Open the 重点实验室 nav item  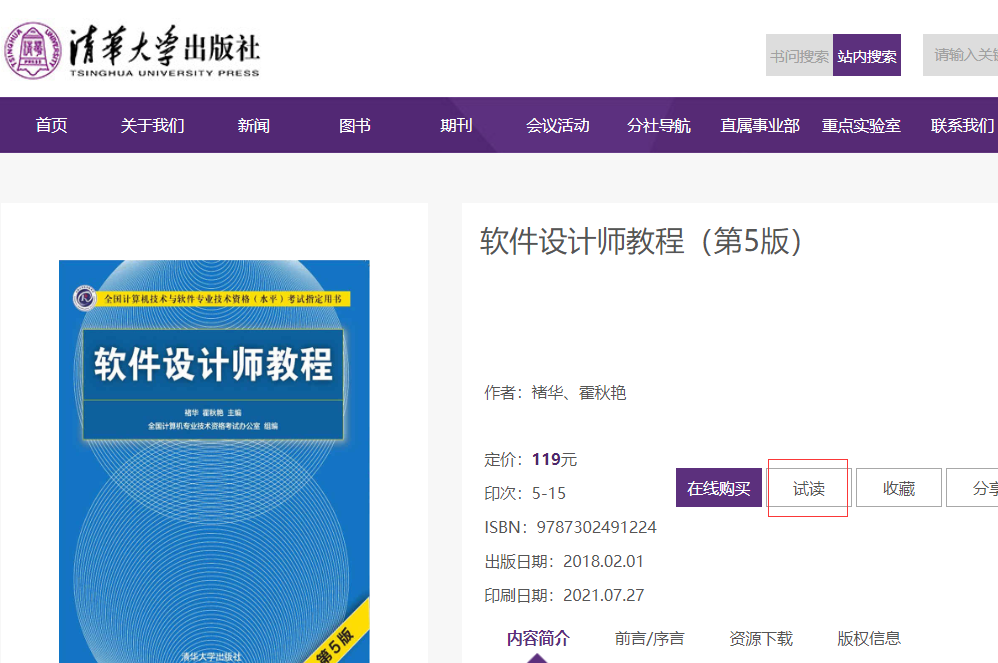click(x=861, y=125)
